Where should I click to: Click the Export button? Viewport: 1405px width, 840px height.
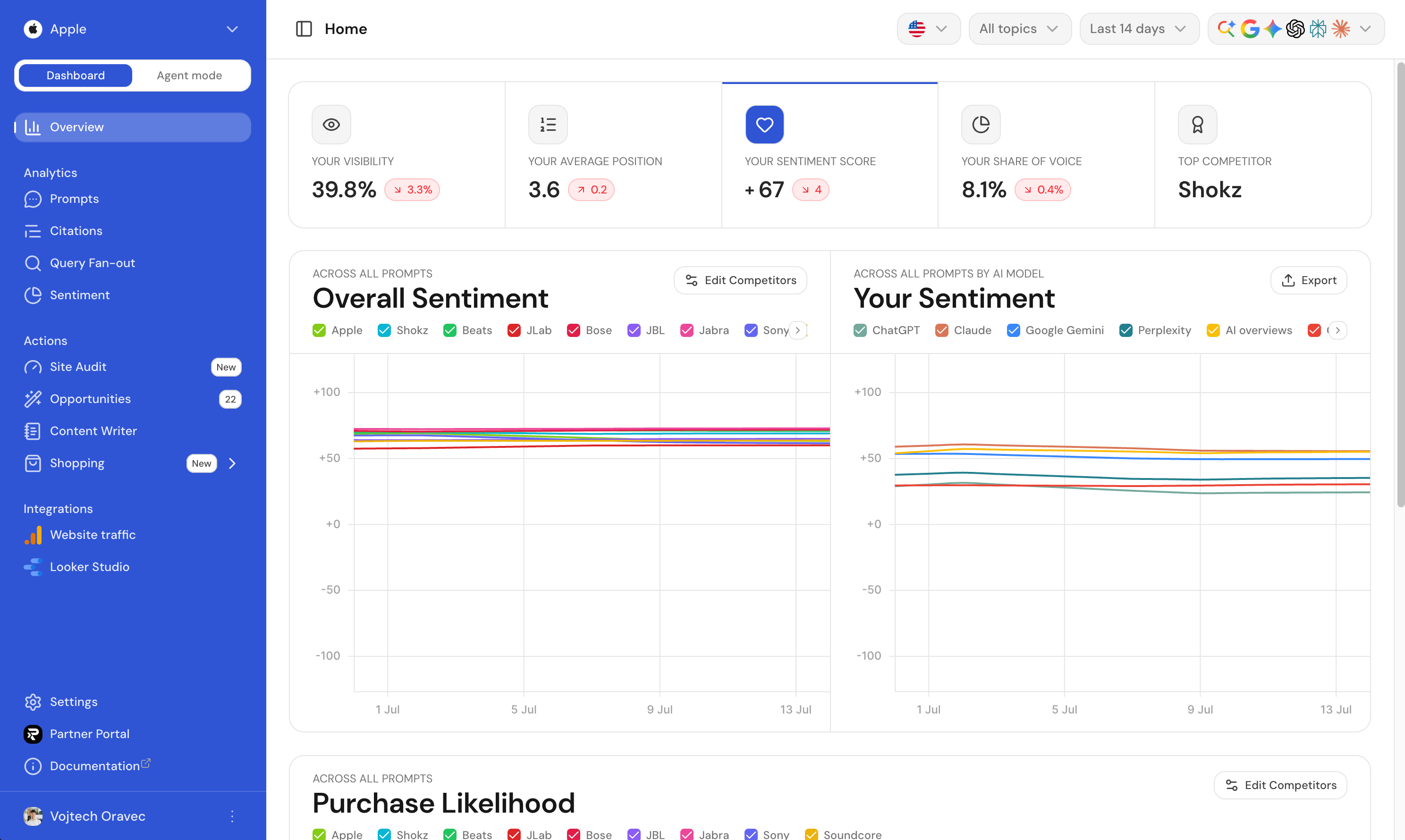click(1309, 280)
